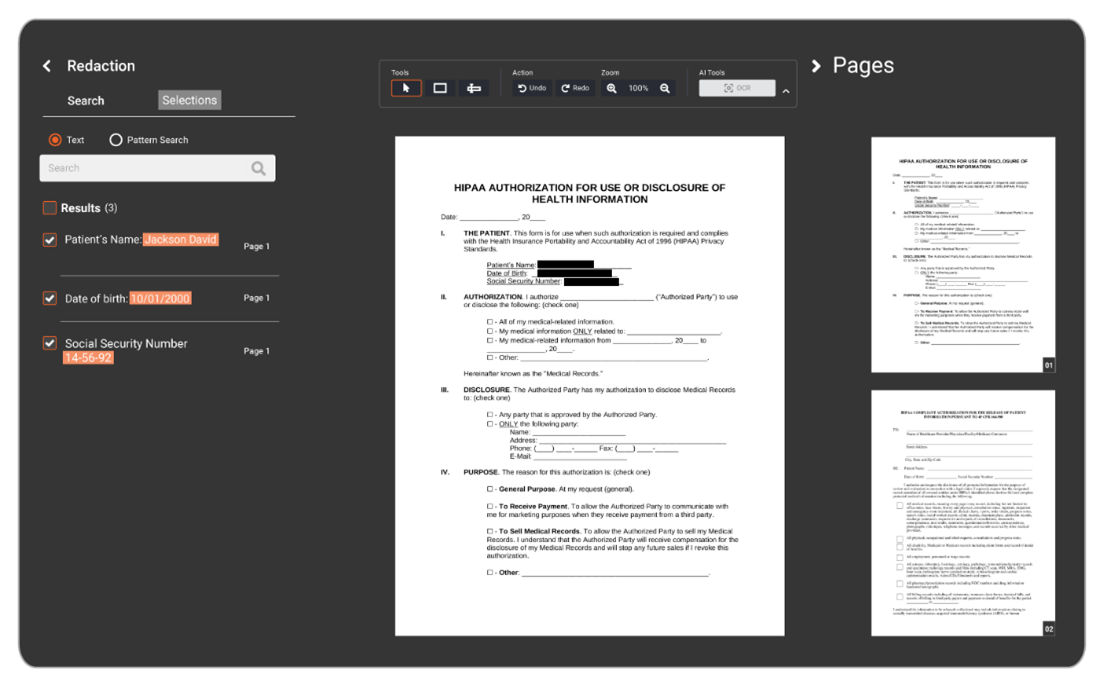Redo the last action
1100x685 pixels.
[575, 88]
